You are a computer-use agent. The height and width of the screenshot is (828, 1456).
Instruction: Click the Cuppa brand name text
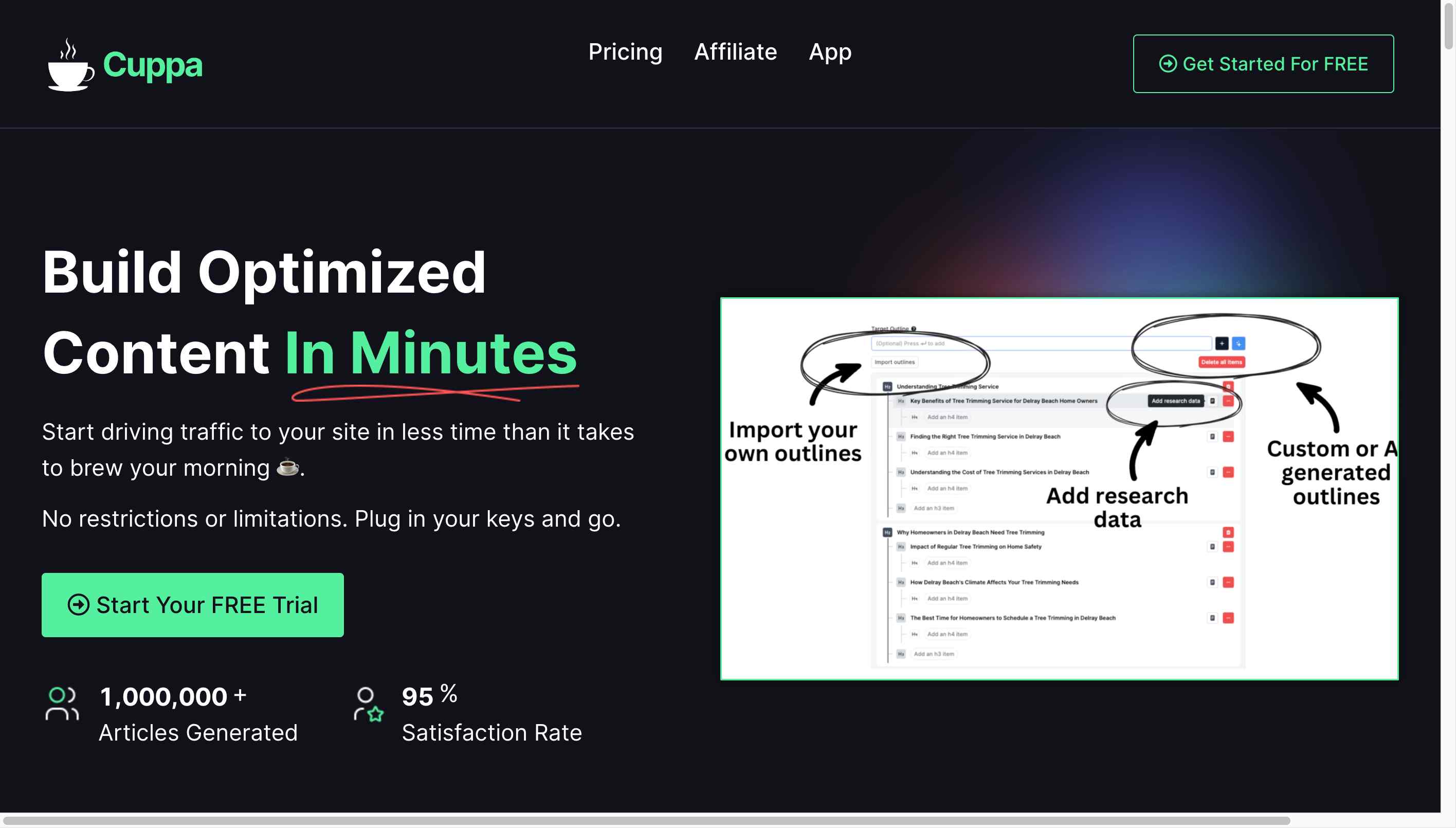coord(152,65)
